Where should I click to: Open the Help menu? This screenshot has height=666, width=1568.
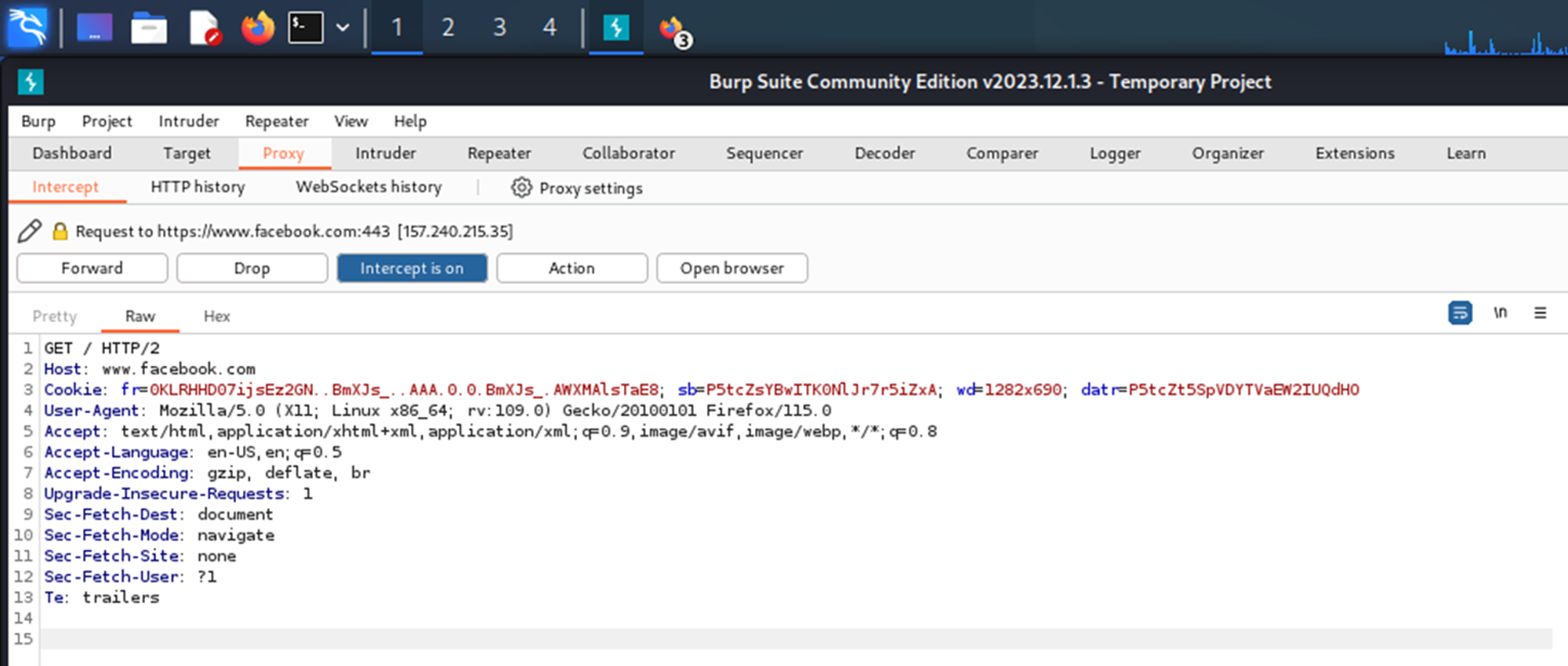click(410, 121)
